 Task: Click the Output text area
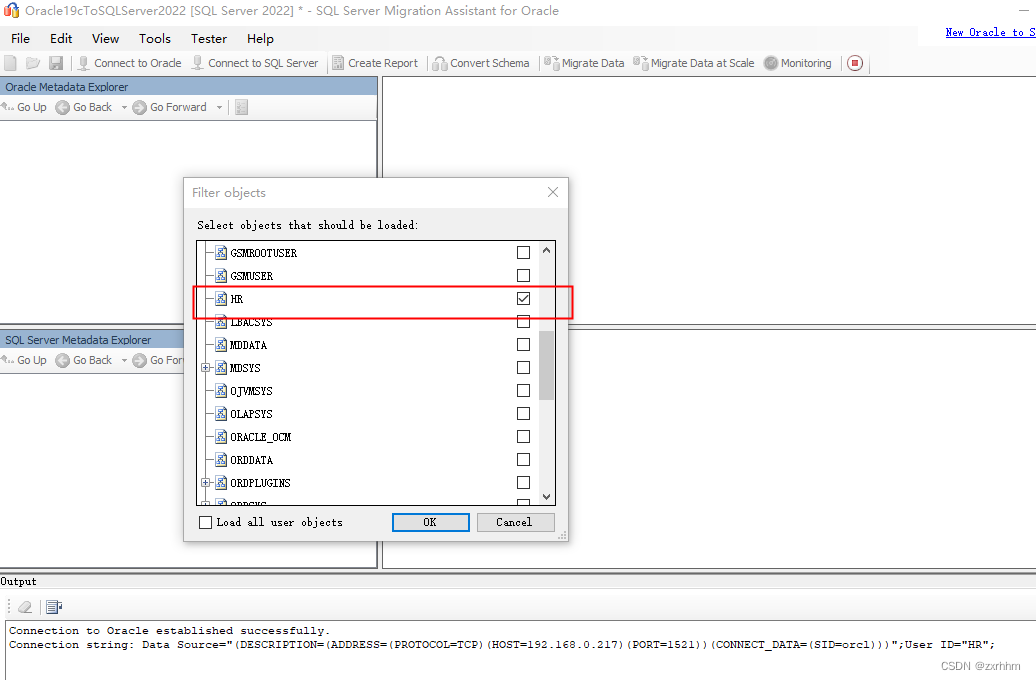pos(521,650)
